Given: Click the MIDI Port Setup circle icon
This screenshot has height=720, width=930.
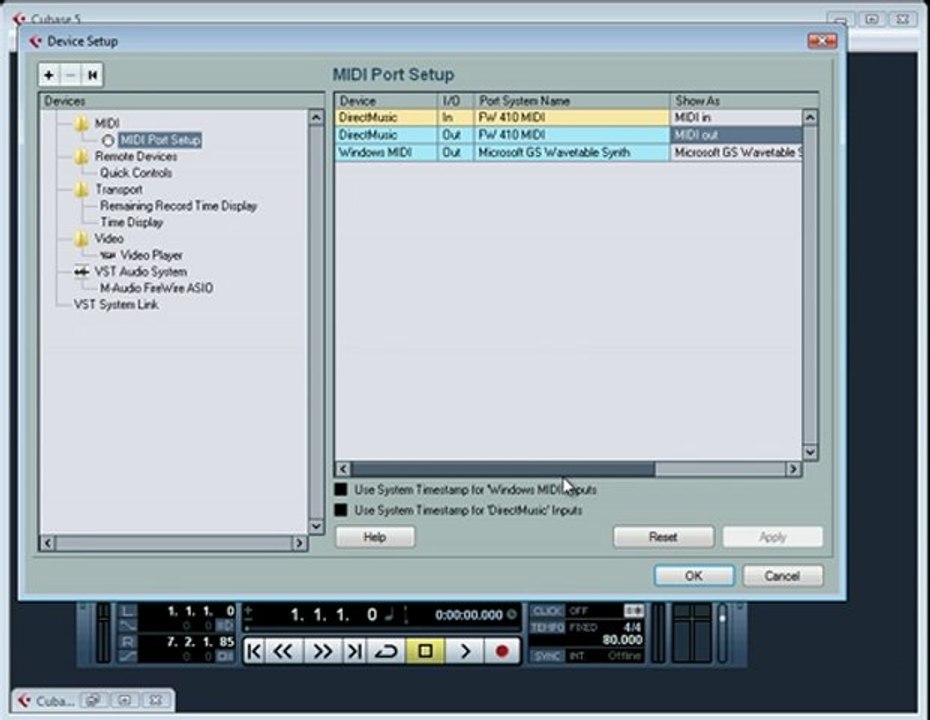Looking at the screenshot, I should point(108,141).
